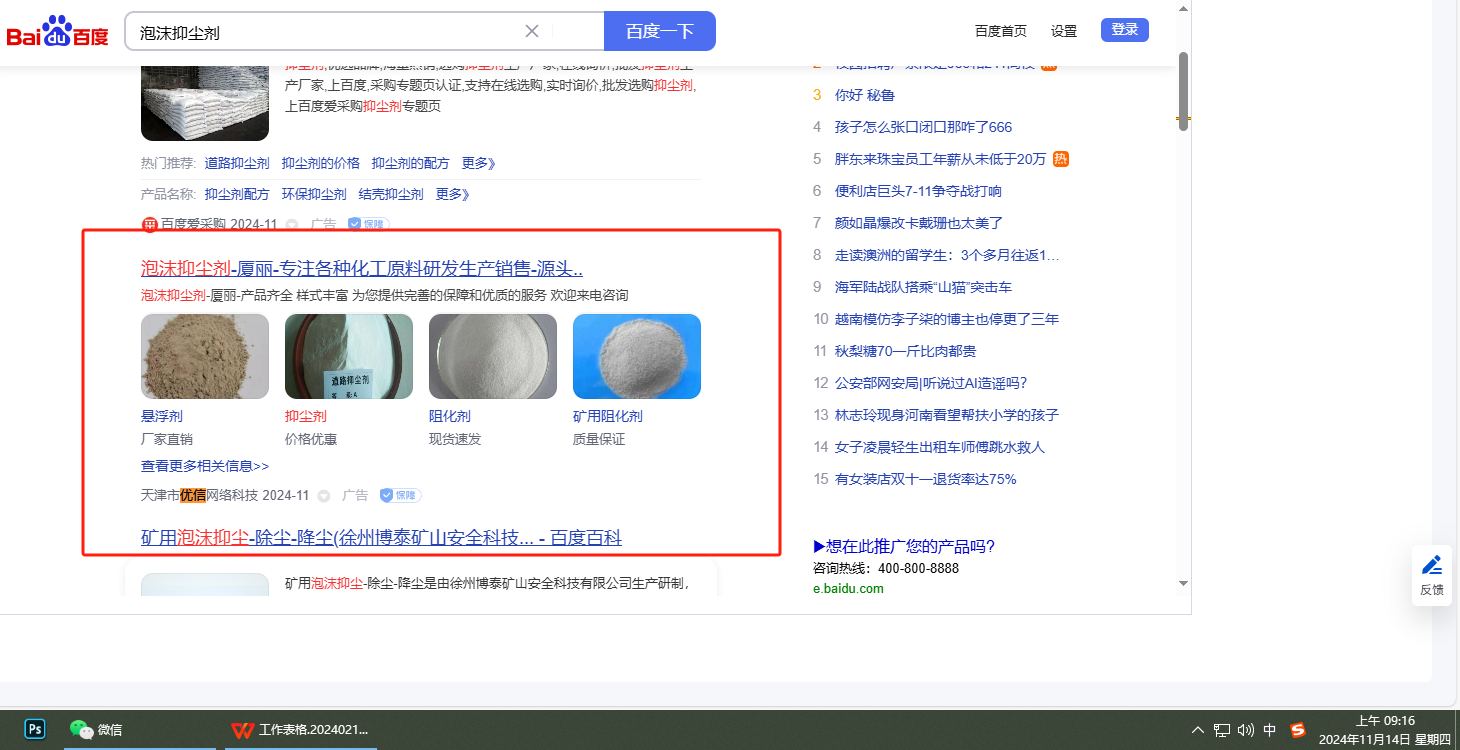The height and width of the screenshot is (750, 1460).
Task: Toggle the 中 input language indicator
Action: pos(1270,730)
